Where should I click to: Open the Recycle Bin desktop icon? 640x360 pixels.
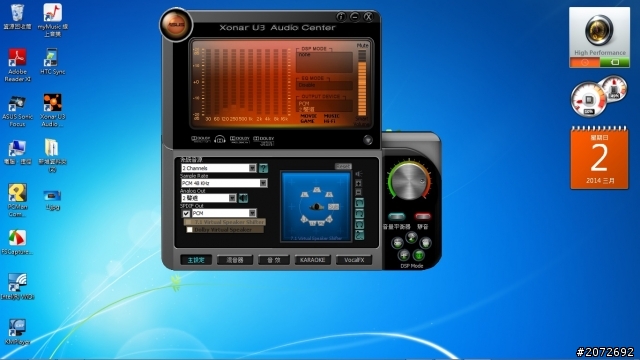pos(17,16)
